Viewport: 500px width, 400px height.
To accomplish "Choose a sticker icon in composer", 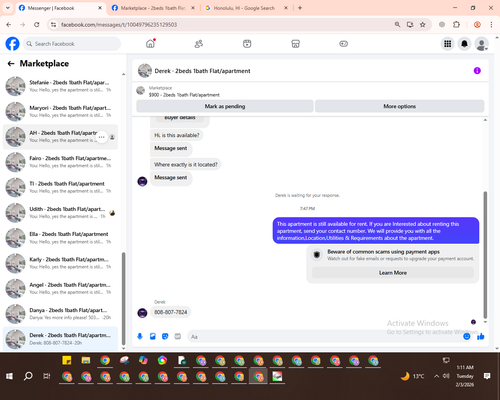I will pos(165,336).
